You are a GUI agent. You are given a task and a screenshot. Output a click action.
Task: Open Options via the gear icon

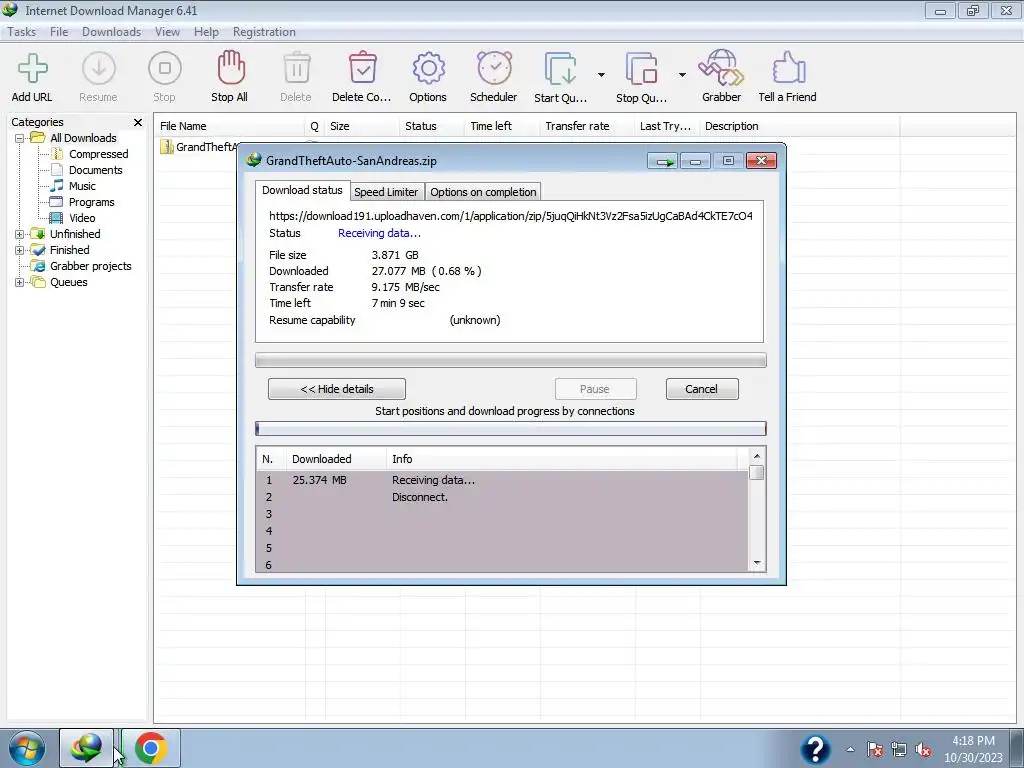(x=428, y=69)
